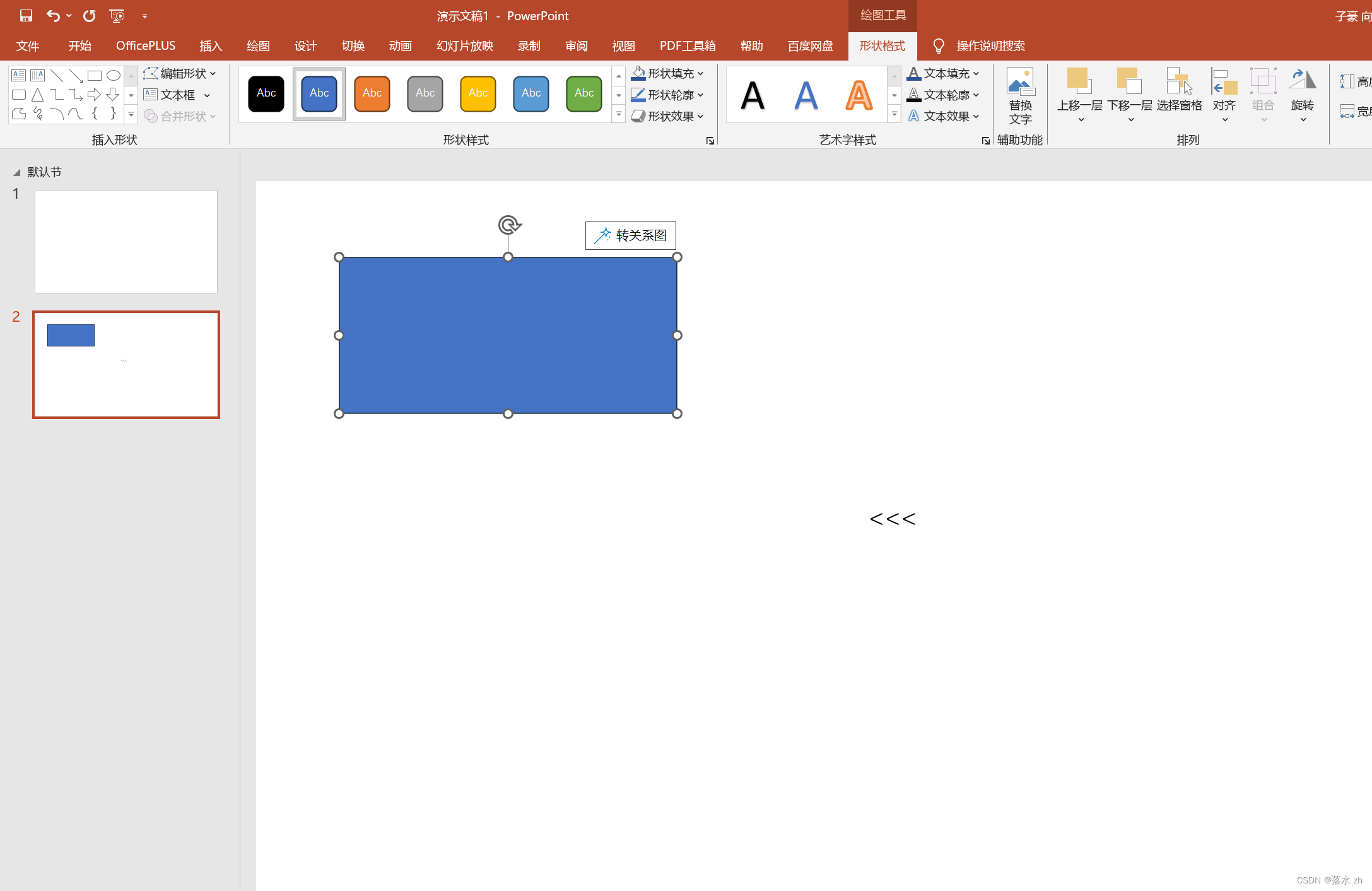Image resolution: width=1372 pixels, height=891 pixels.
Task: Switch to the 动画 (Animations) tab
Action: (x=400, y=46)
